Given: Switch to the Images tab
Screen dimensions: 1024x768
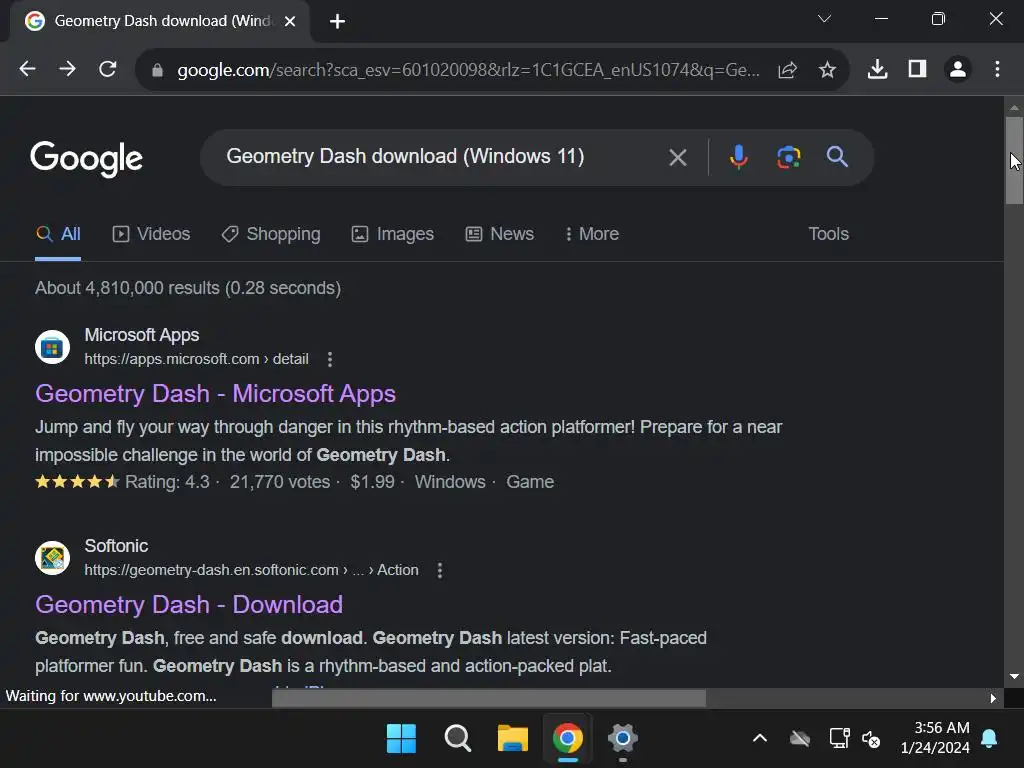Looking at the screenshot, I should pyautogui.click(x=392, y=234).
